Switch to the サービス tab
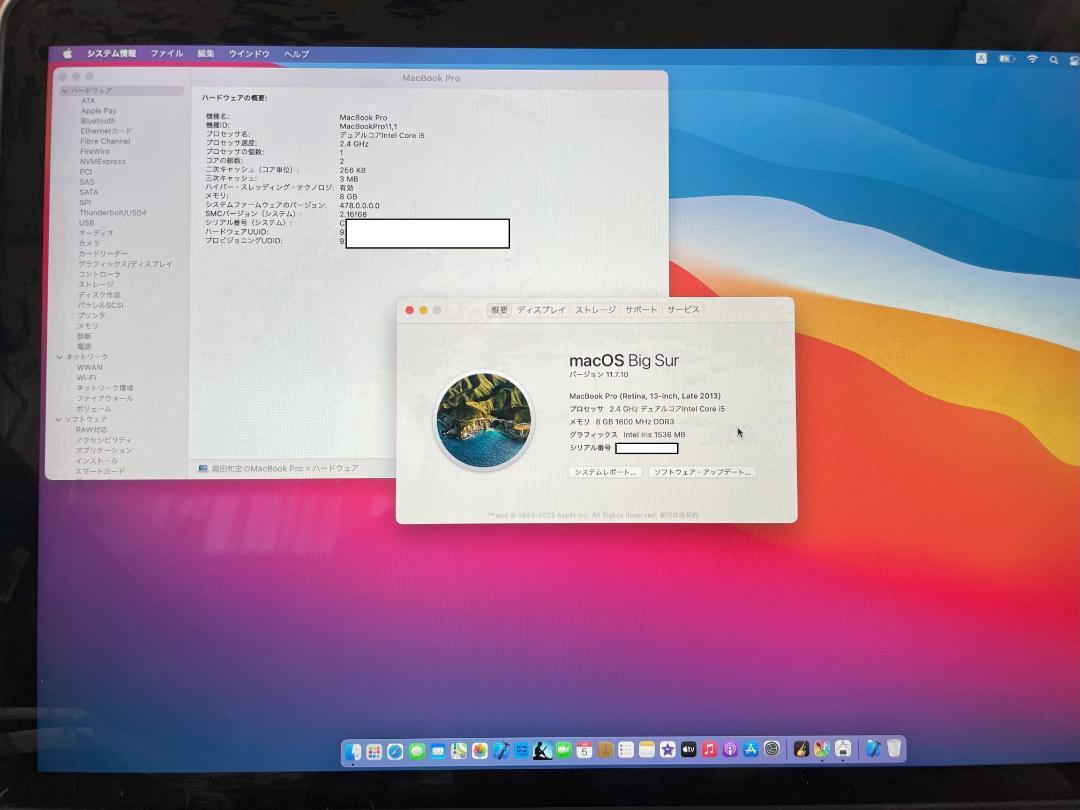 tap(683, 310)
